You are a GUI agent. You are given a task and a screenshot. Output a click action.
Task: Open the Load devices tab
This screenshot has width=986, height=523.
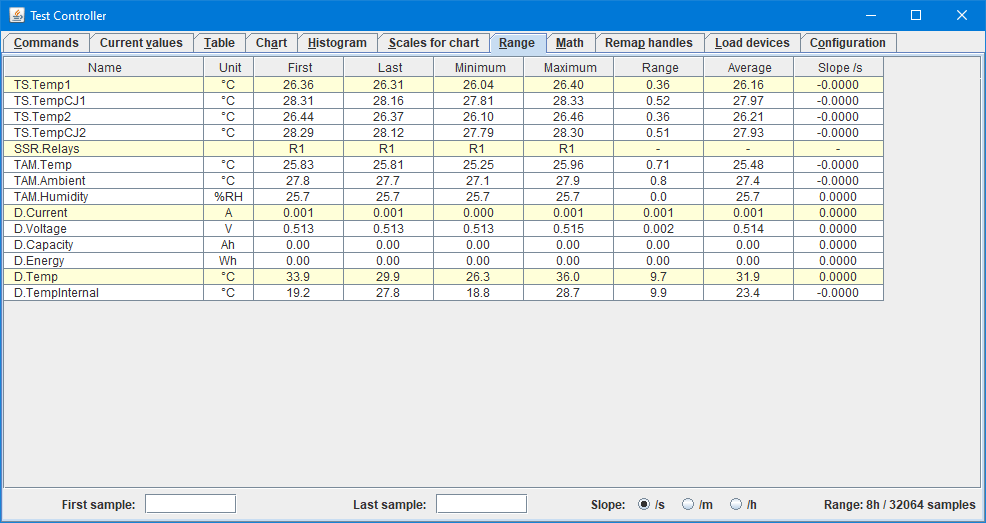752,43
